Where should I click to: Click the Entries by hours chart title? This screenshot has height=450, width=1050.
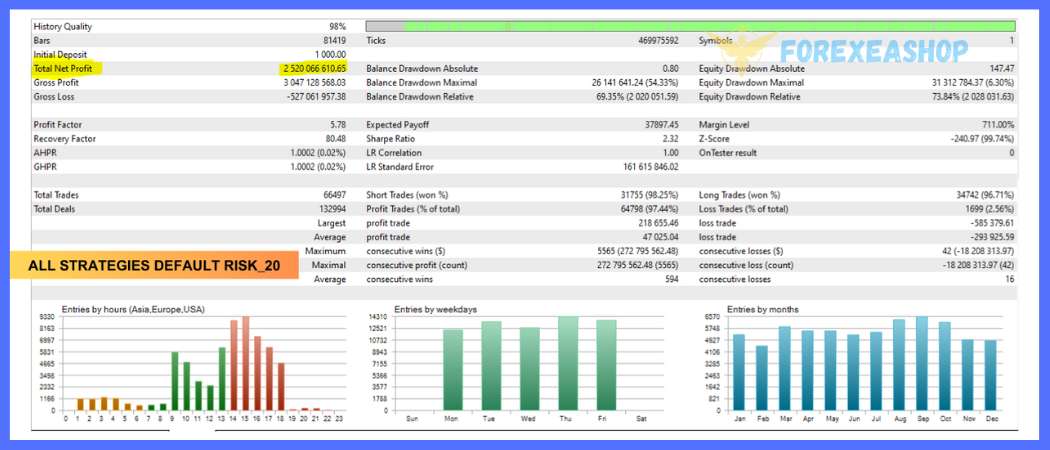133,310
